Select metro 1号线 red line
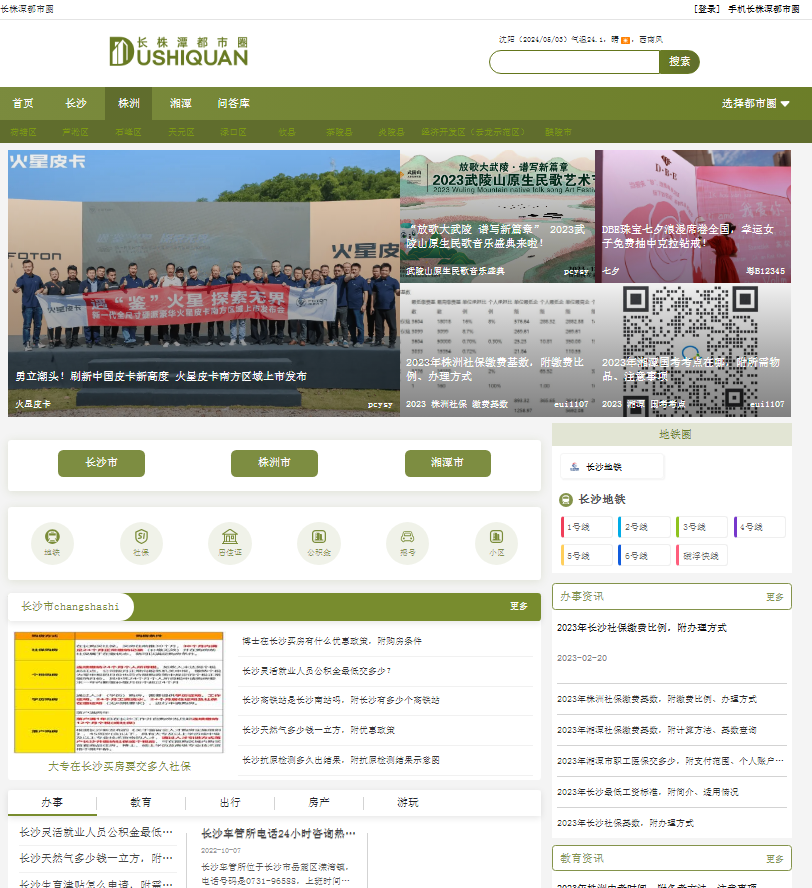This screenshot has height=888, width=812. pyautogui.click(x=587, y=527)
